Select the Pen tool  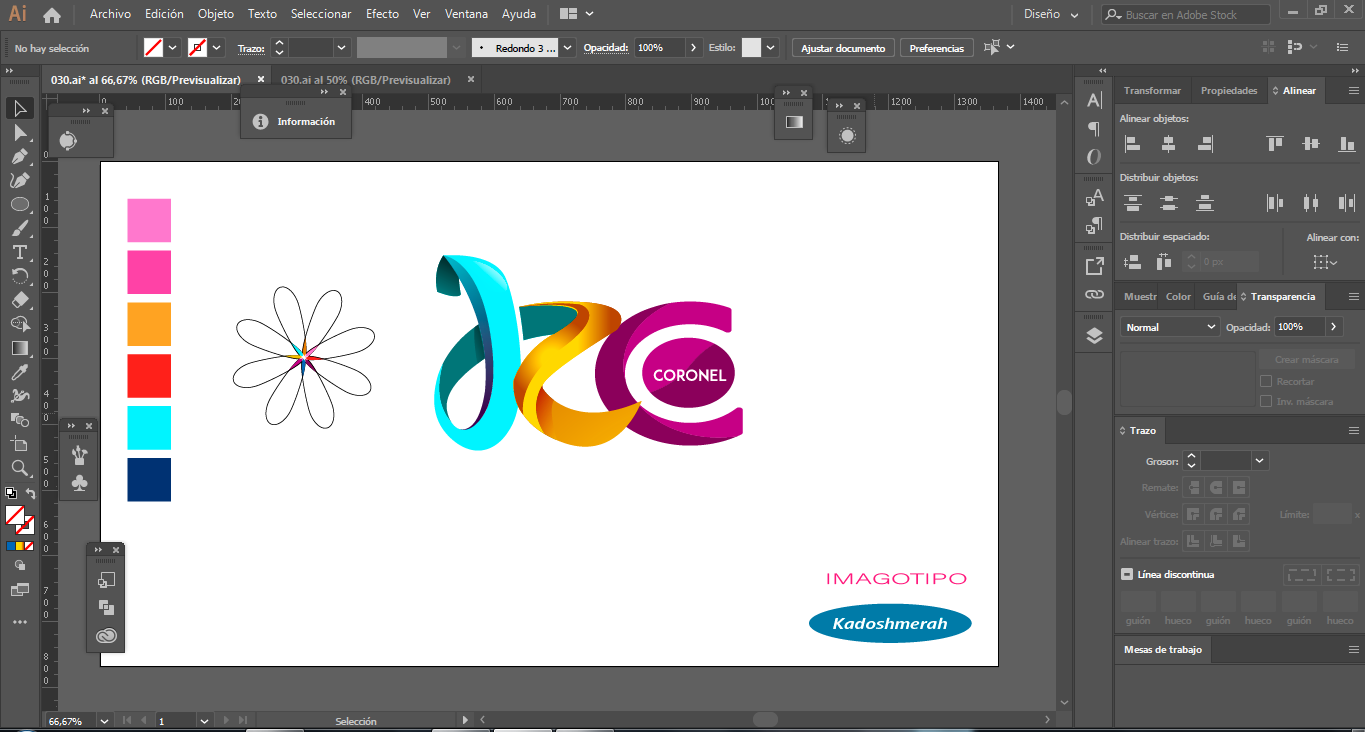tap(20, 156)
